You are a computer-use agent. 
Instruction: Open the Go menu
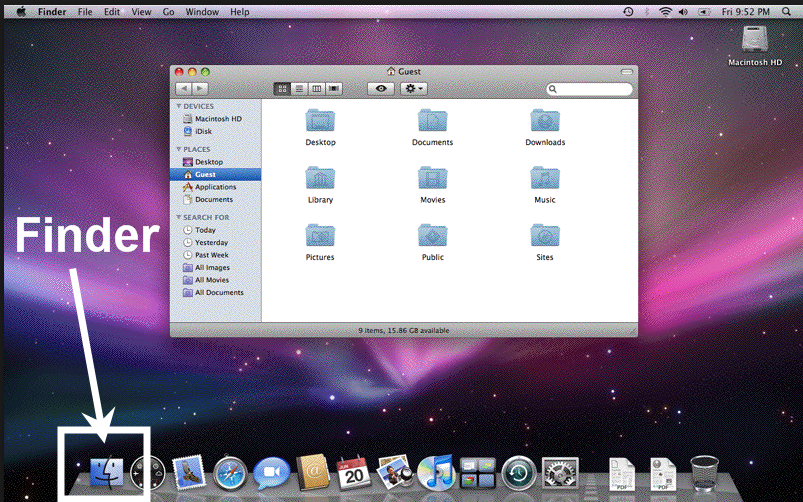tap(168, 11)
